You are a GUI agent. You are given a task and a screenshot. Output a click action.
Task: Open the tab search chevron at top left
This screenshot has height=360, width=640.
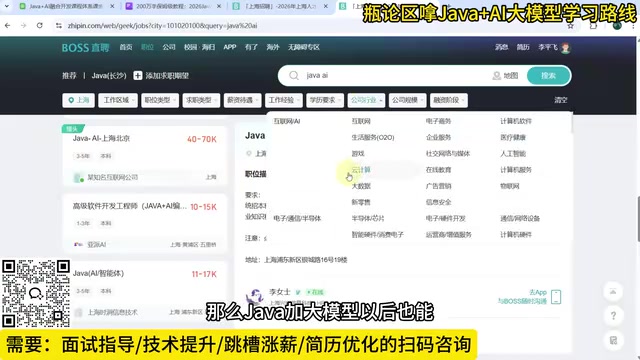7,6
